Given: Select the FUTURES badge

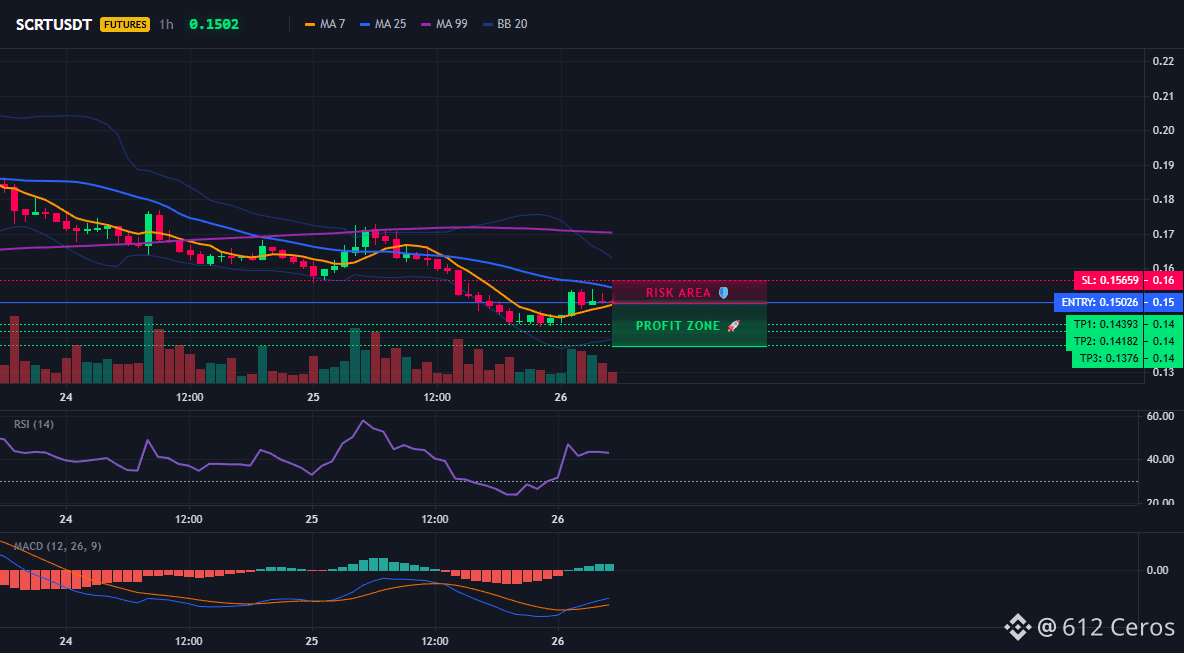Looking at the screenshot, I should tap(125, 24).
